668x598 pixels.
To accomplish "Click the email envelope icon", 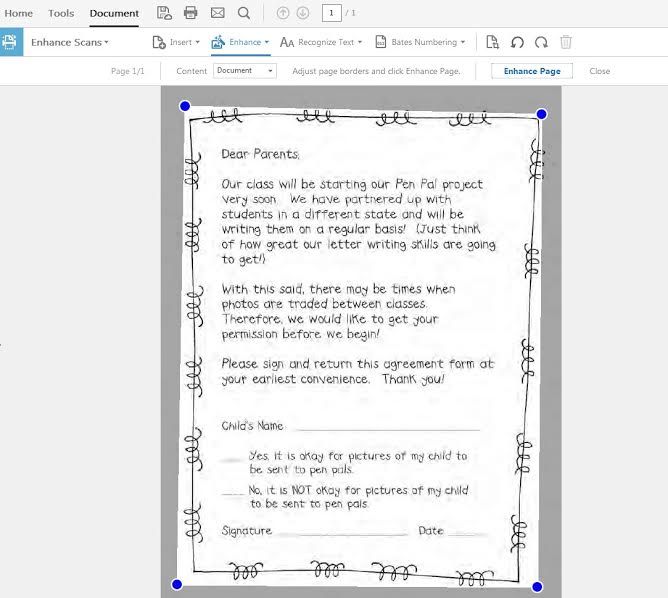I will click(x=218, y=13).
